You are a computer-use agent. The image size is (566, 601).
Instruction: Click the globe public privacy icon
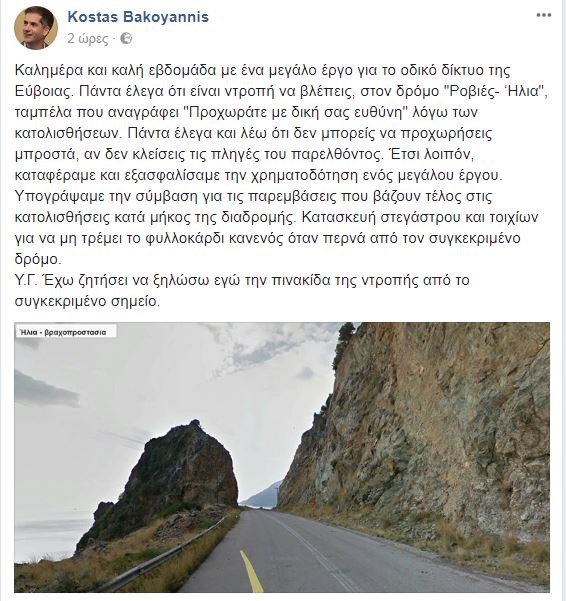126,38
